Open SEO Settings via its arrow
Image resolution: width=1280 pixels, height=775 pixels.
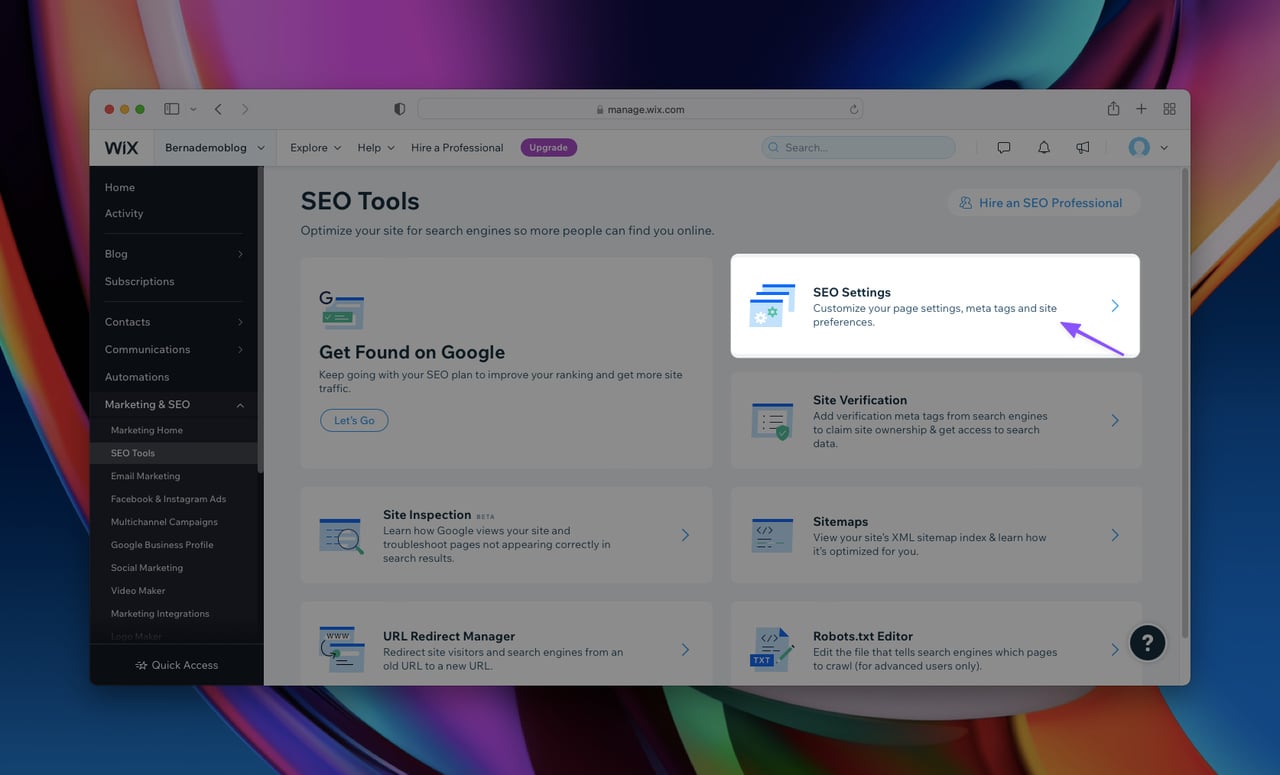tap(1115, 306)
